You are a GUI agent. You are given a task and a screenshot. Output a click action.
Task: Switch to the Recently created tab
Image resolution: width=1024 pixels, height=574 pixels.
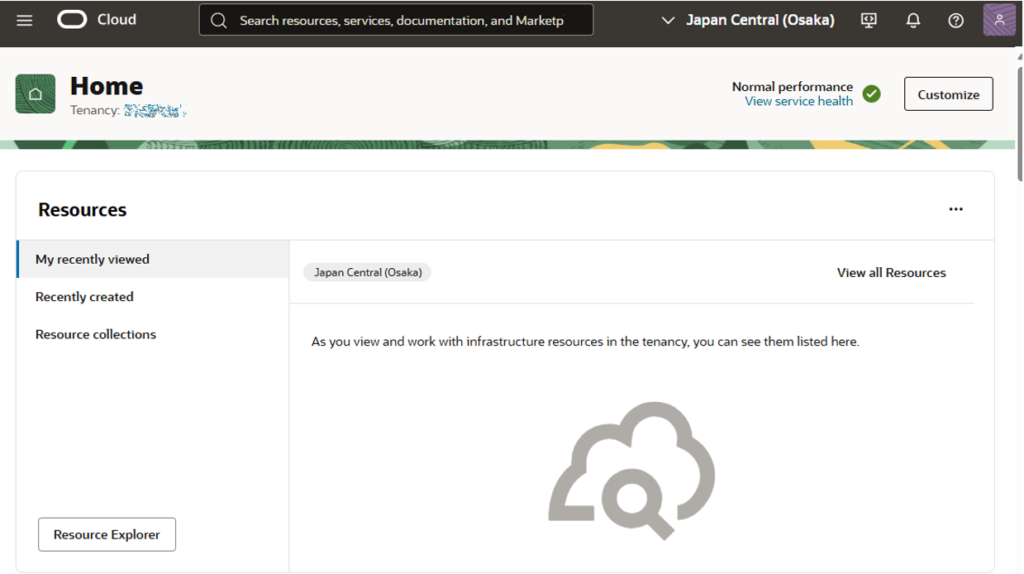coord(84,297)
